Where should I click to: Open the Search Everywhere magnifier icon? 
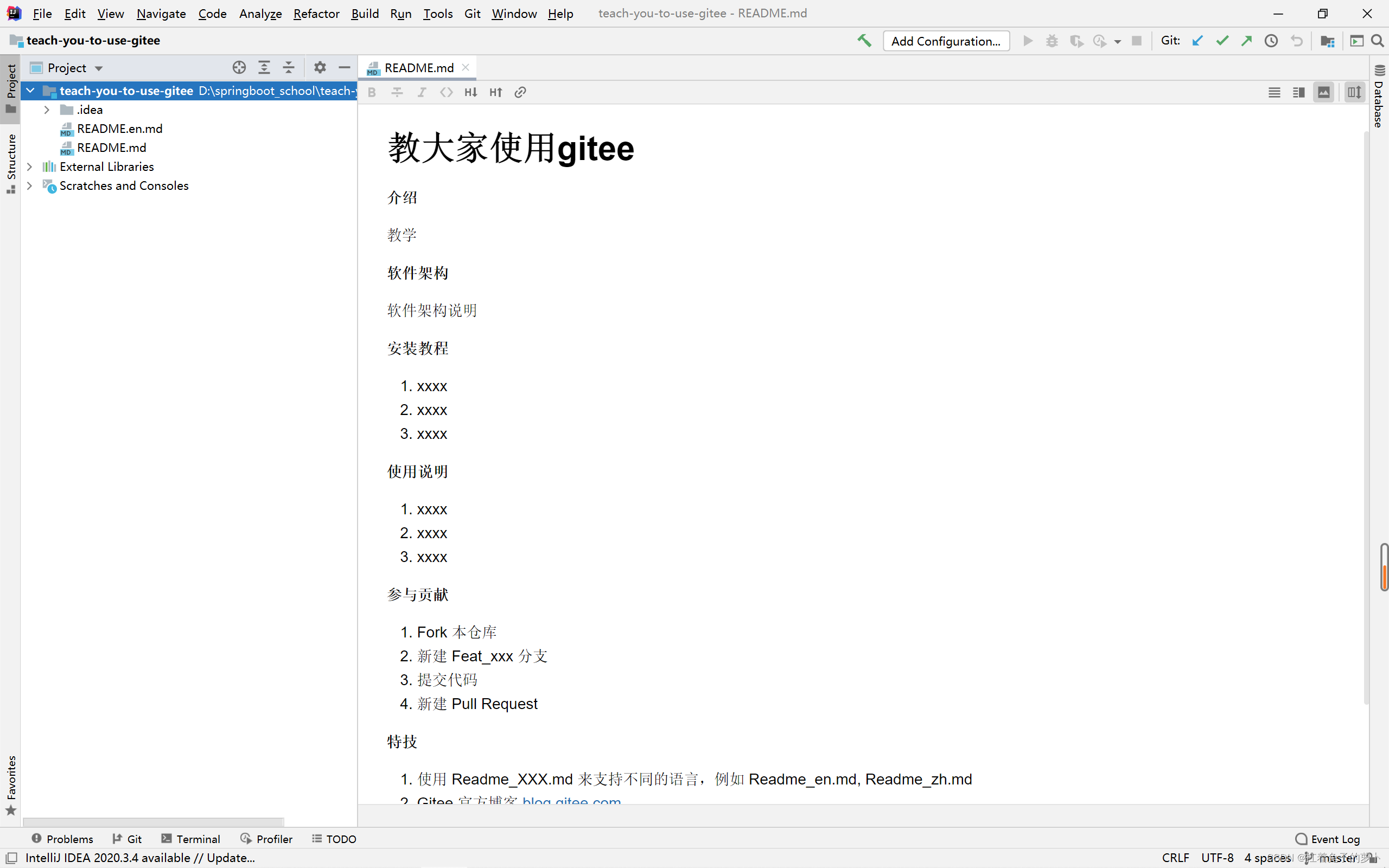pos(1377,41)
